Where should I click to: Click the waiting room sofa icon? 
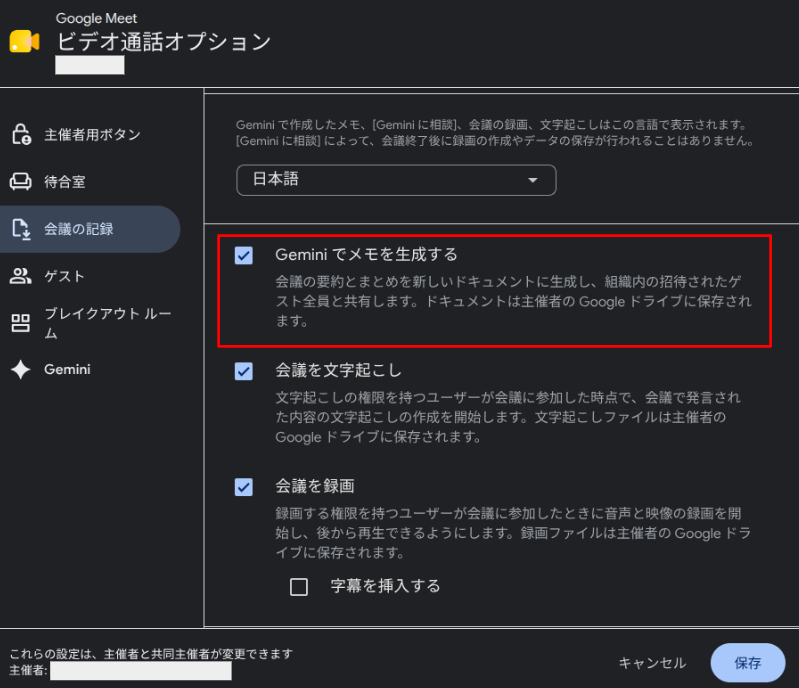(x=20, y=181)
